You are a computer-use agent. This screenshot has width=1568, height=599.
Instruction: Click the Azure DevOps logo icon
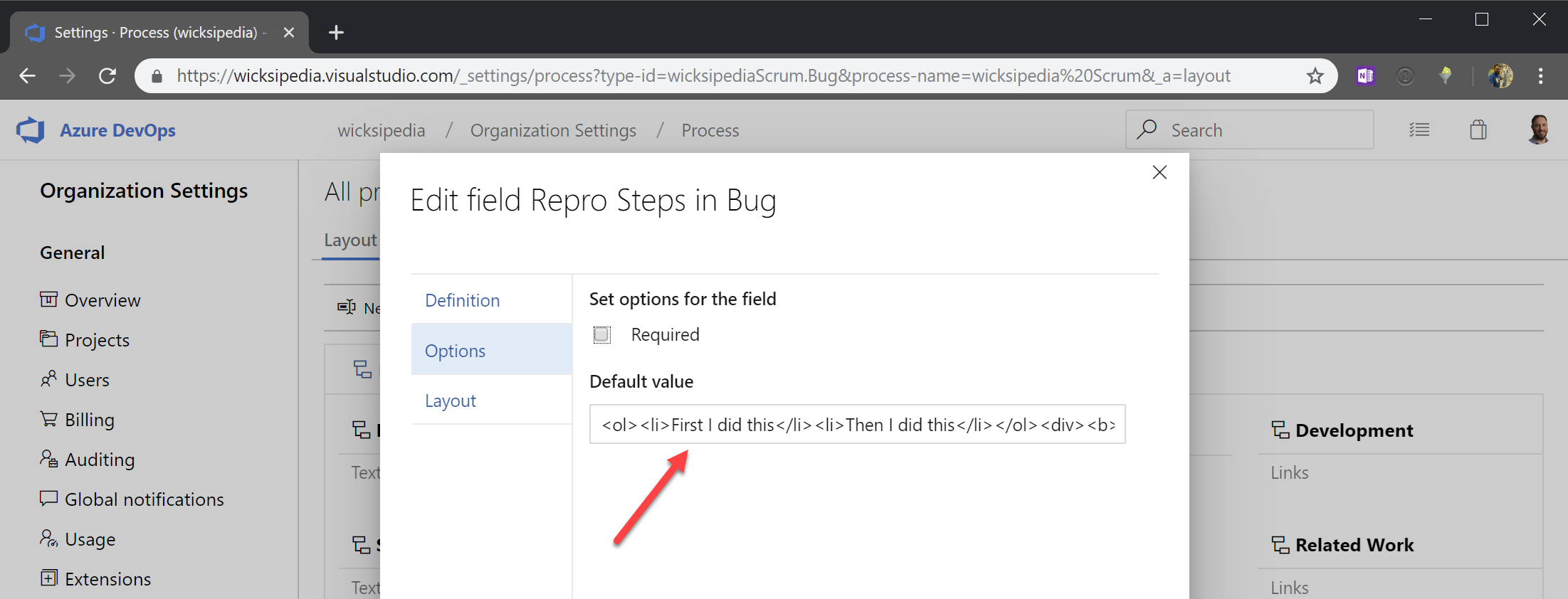click(31, 130)
